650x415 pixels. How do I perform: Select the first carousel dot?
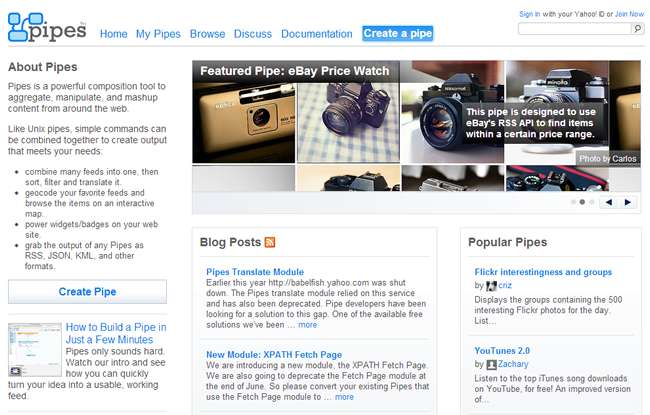(573, 202)
